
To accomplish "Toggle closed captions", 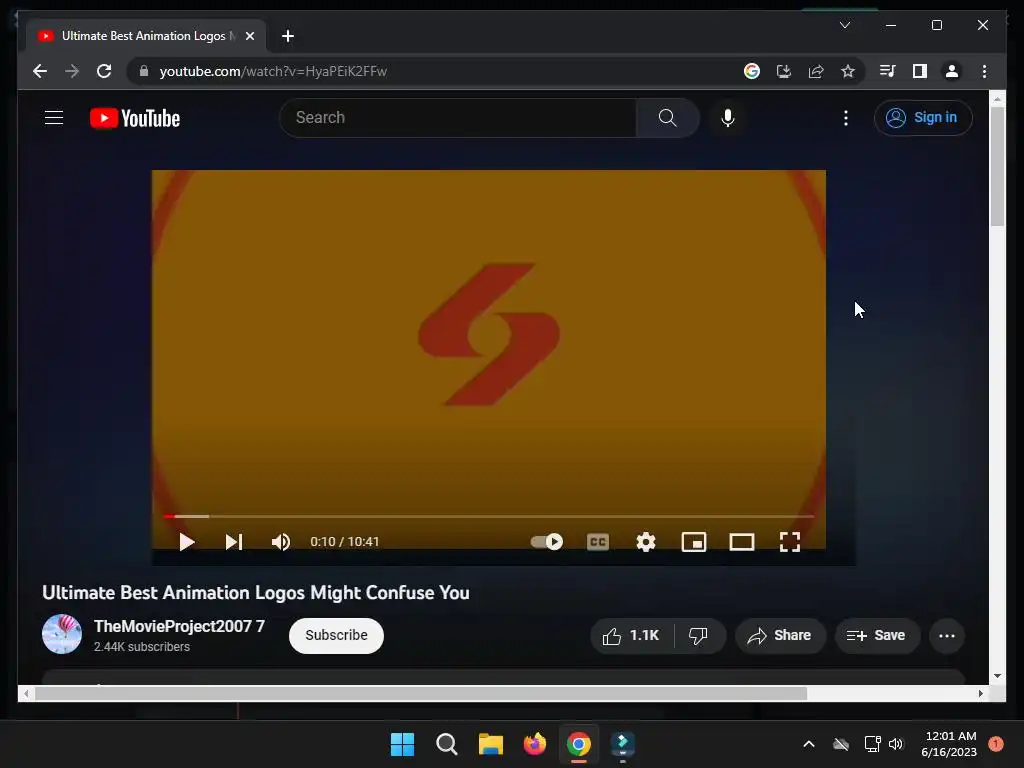I will click(x=598, y=542).
